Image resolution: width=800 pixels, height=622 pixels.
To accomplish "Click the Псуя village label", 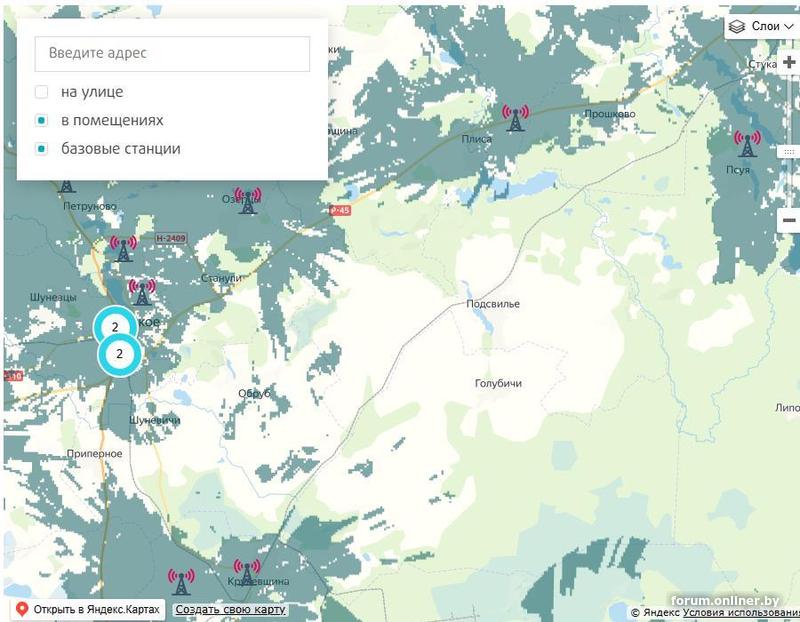I will 738,170.
